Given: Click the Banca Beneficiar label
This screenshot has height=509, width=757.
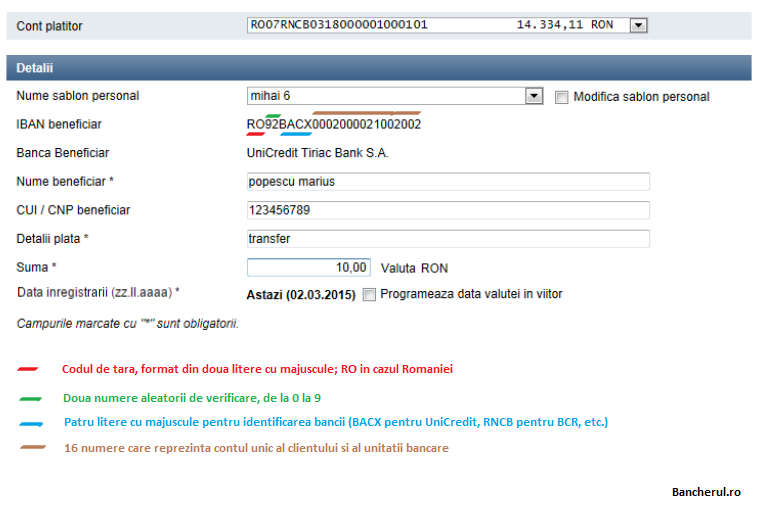Looking at the screenshot, I should click(63, 153).
